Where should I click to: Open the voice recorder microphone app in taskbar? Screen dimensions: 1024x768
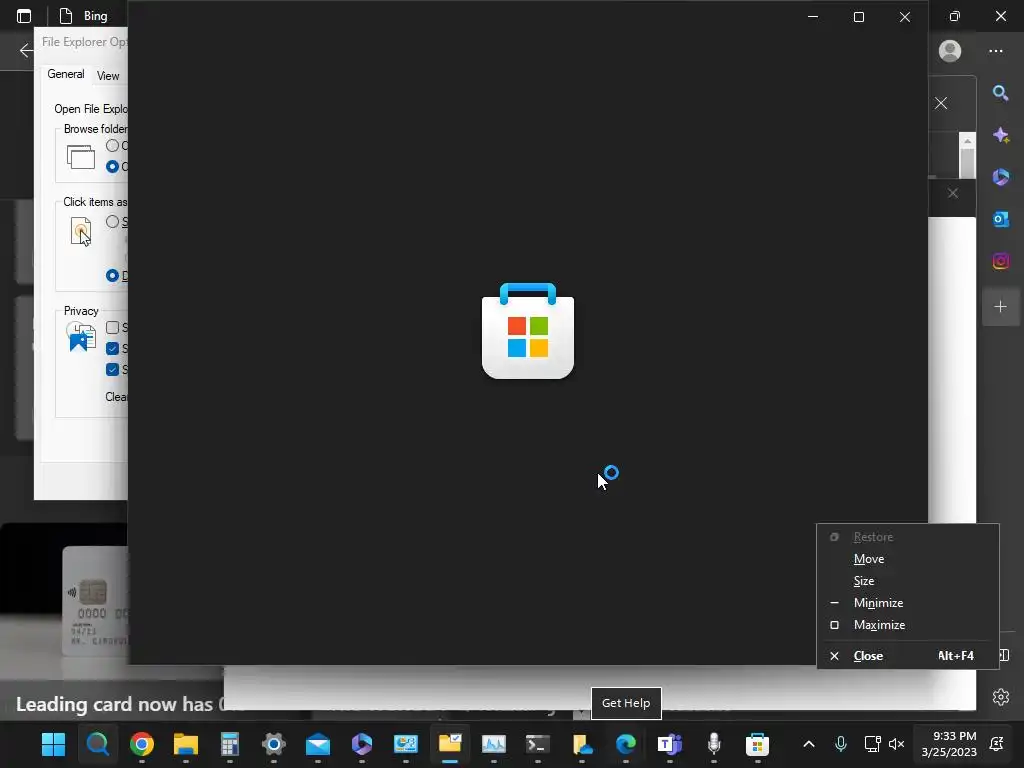[x=714, y=744]
